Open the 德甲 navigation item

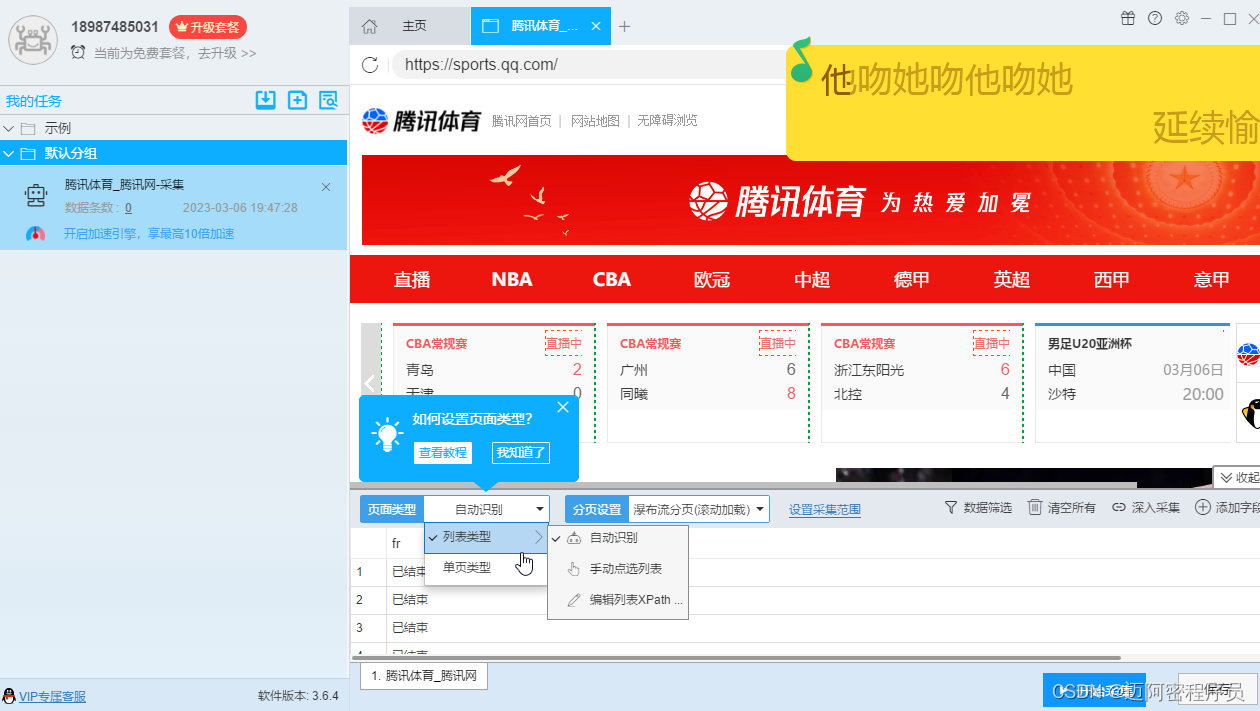click(912, 280)
